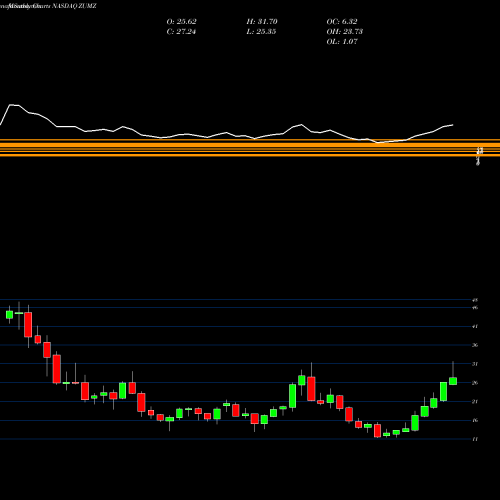Click the price axis label '16'

coord(475,420)
